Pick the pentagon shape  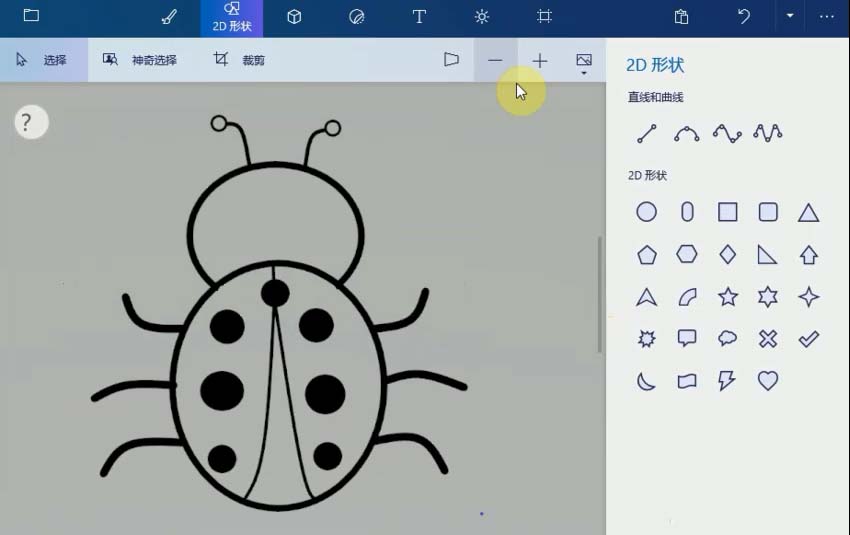pyautogui.click(x=647, y=254)
